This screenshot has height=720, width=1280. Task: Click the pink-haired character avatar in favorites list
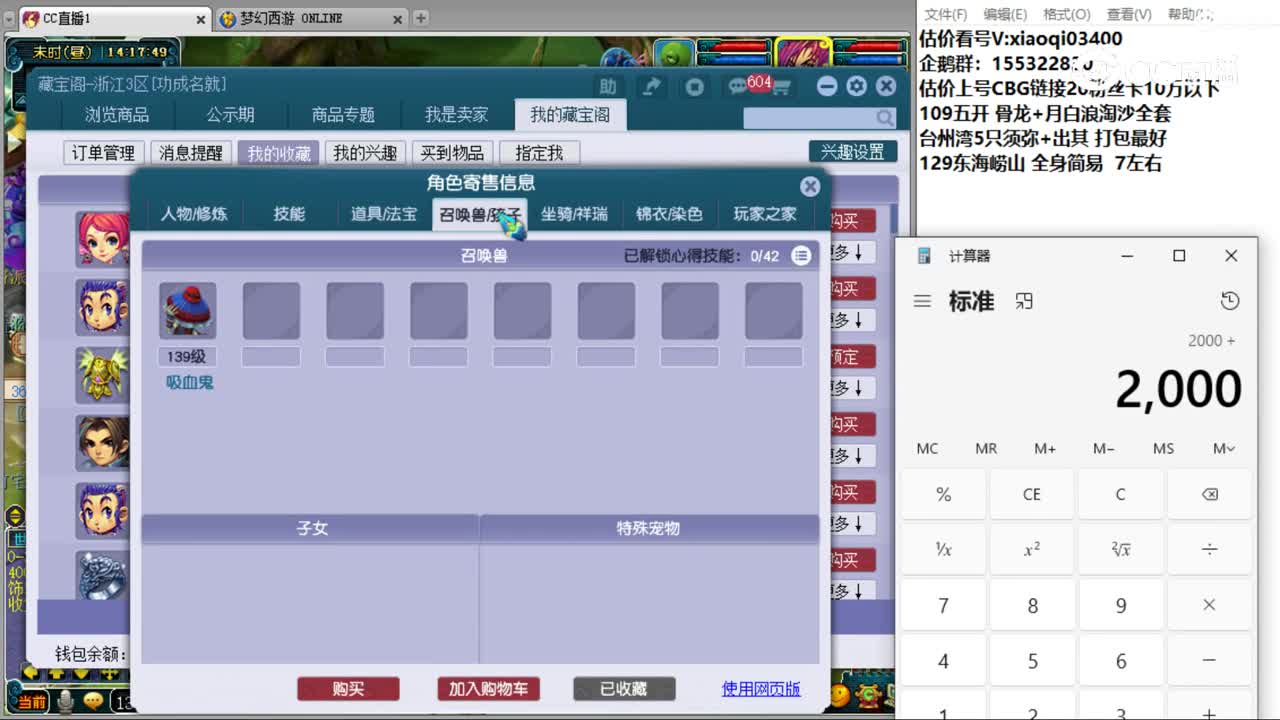point(103,238)
